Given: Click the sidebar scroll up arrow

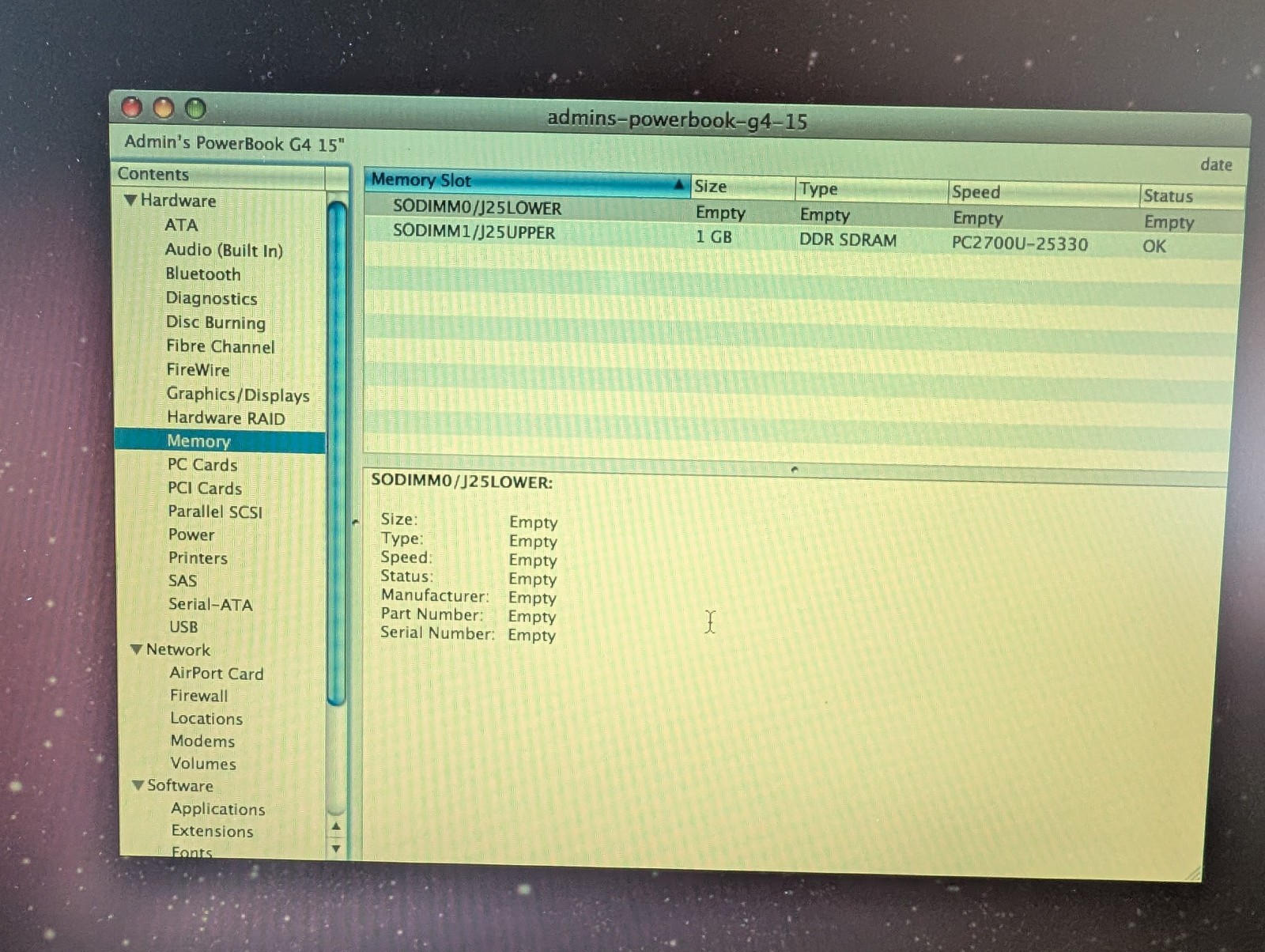Looking at the screenshot, I should coord(336,826).
